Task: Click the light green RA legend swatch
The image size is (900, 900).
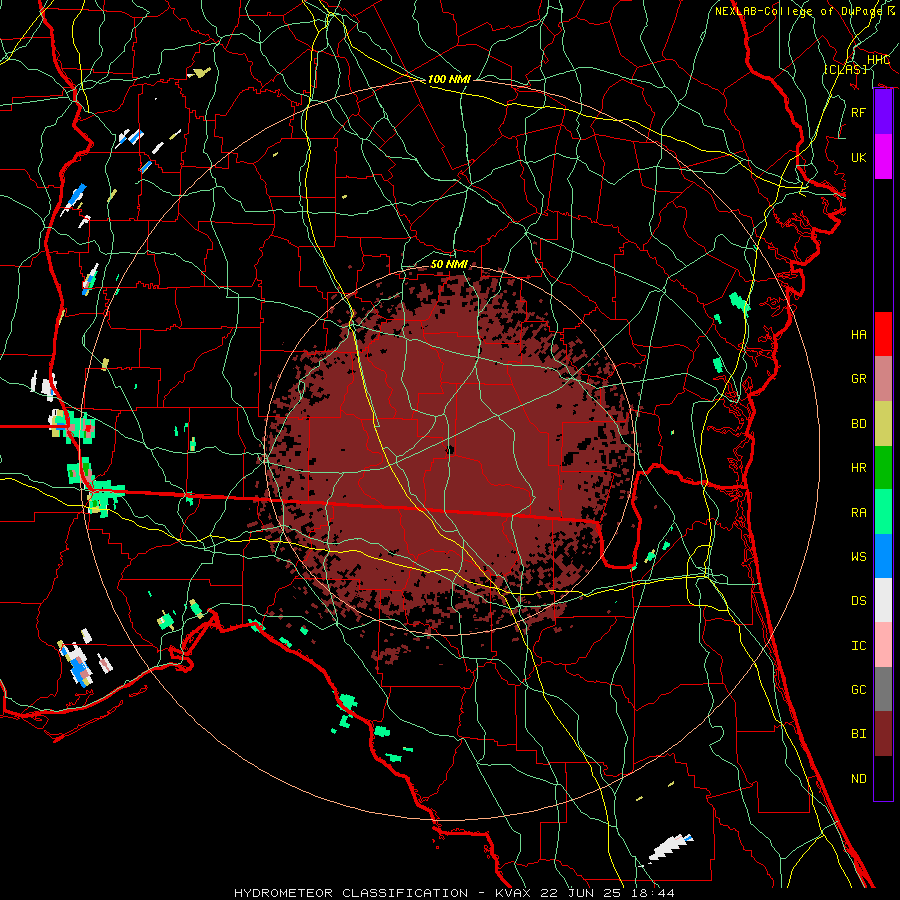Action: (x=883, y=512)
